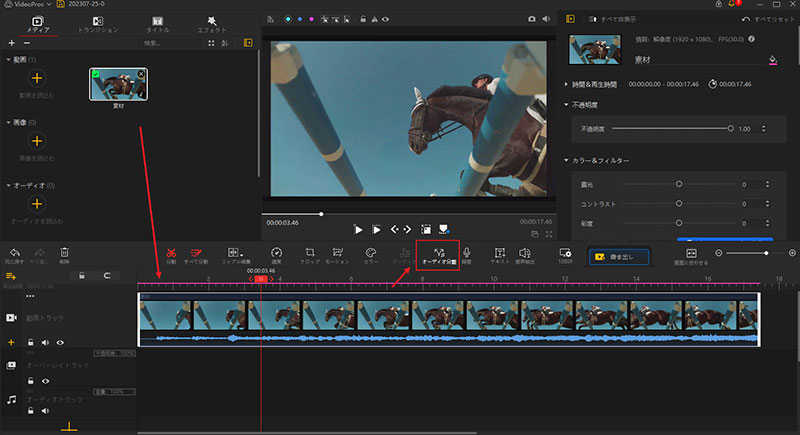Toggle lock on the video track

31,342
